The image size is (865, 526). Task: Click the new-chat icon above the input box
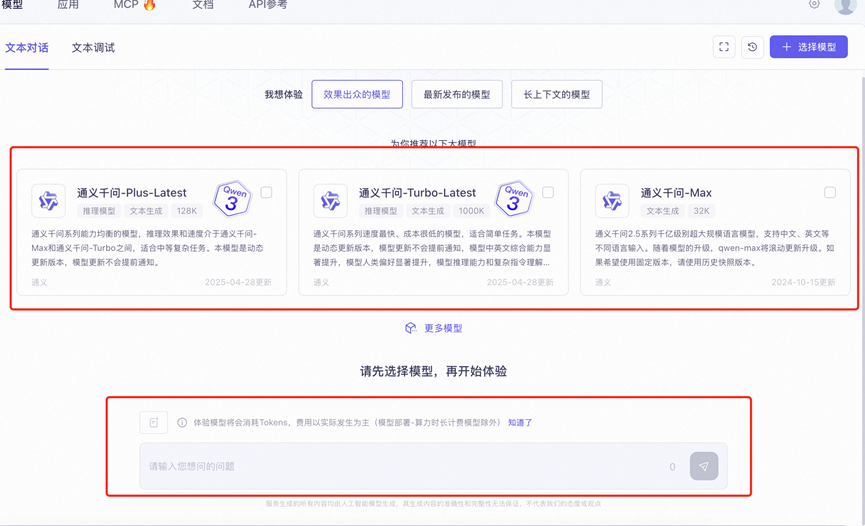click(153, 422)
